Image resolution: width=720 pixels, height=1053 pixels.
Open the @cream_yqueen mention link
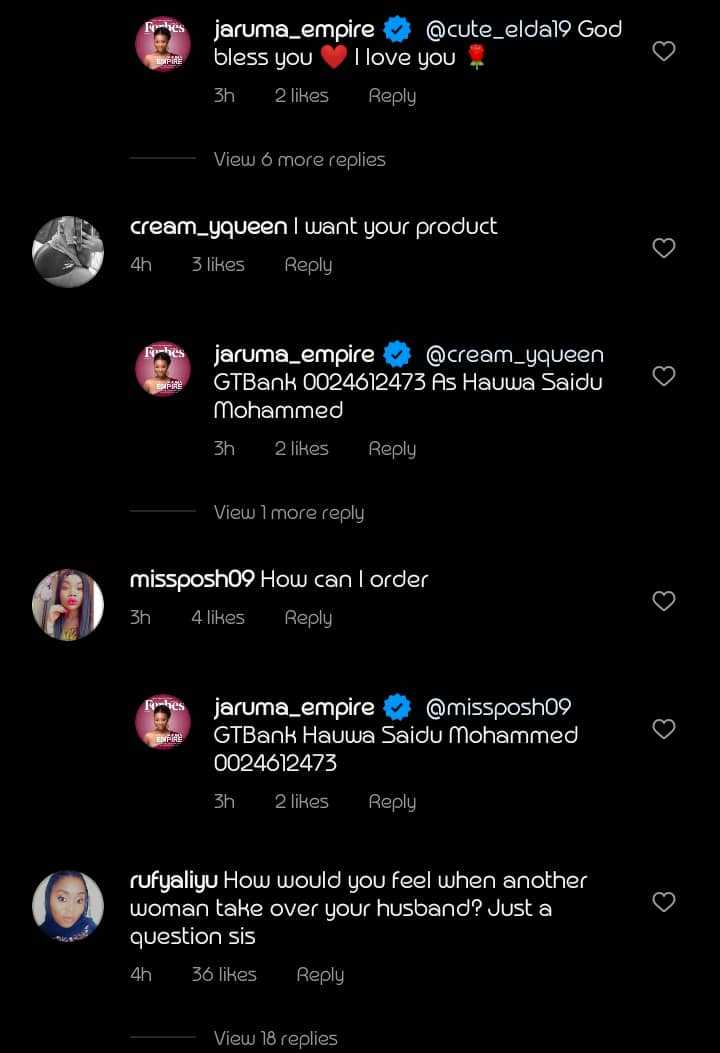point(515,355)
